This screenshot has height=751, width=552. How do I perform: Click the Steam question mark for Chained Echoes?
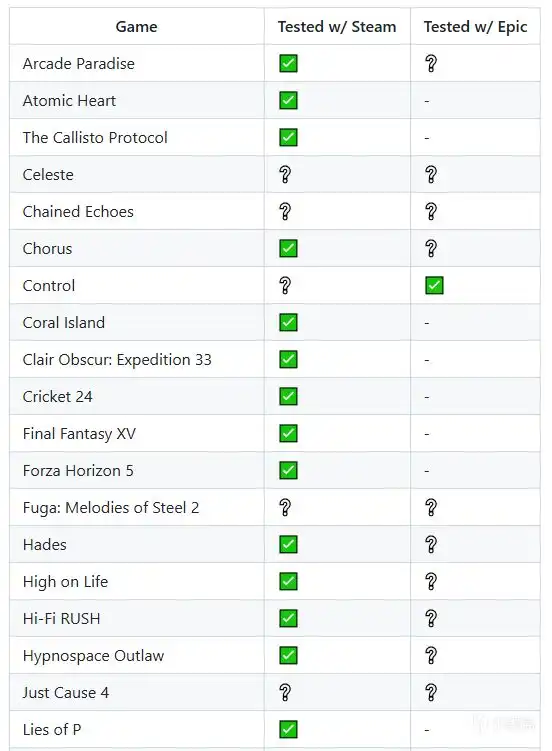coord(285,211)
